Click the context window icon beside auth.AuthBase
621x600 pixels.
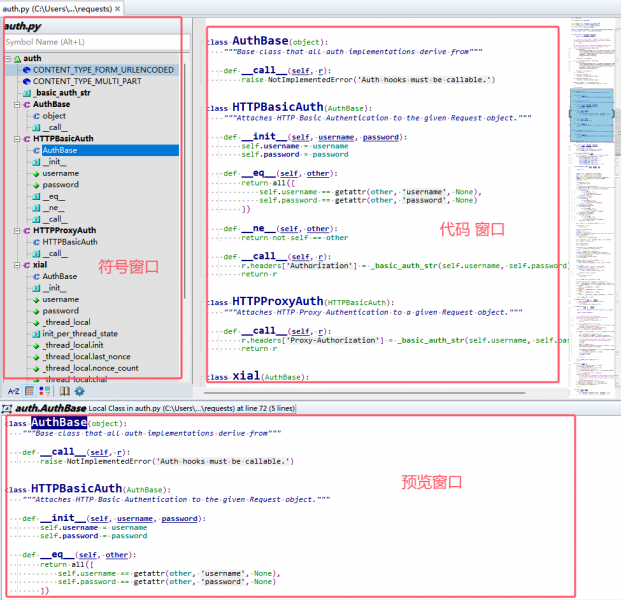pos(7,408)
